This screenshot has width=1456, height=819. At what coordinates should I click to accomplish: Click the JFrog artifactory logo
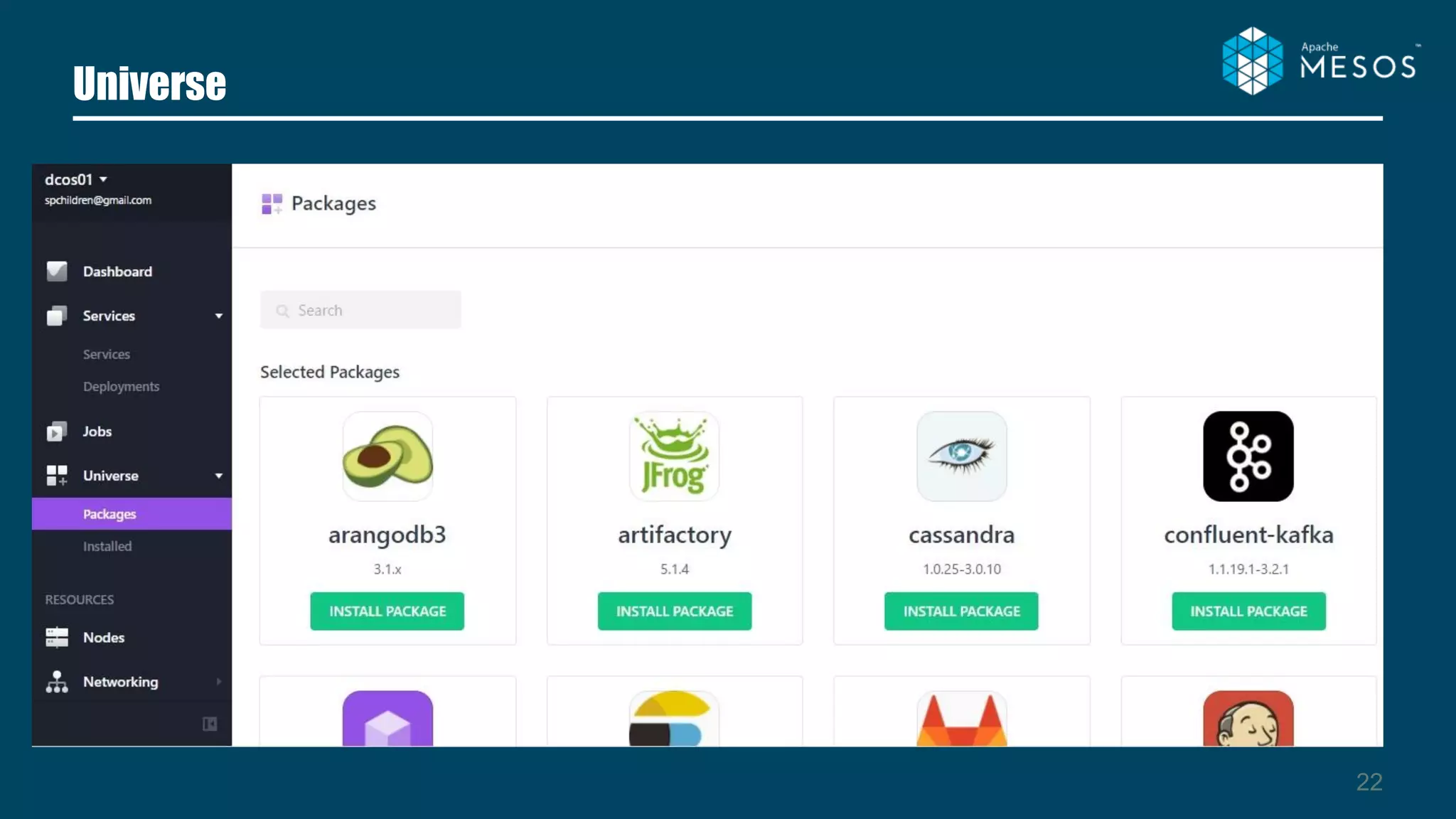tap(674, 456)
